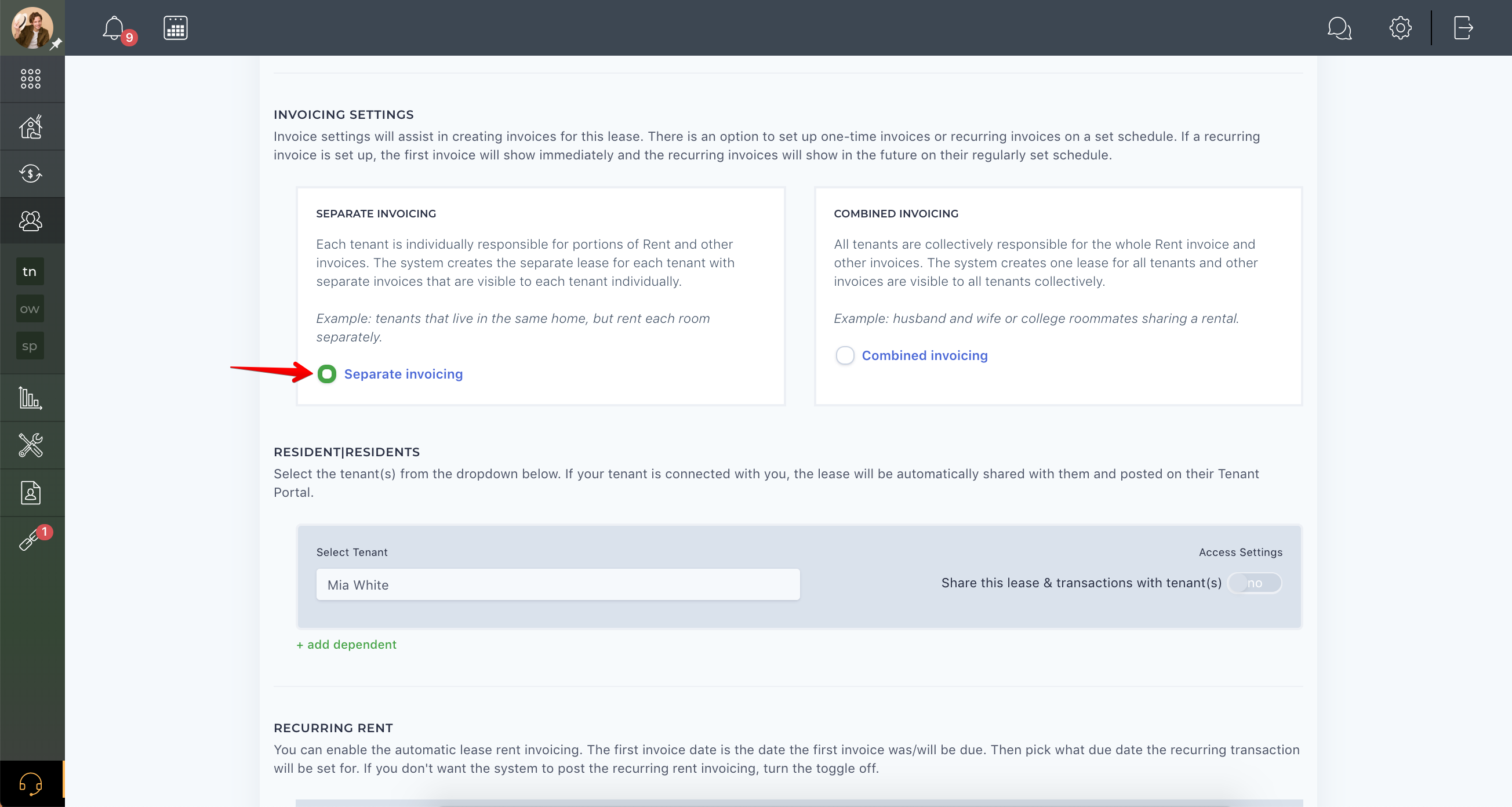The width and height of the screenshot is (1512, 807).
Task: Open the properties house icon in sidebar
Action: (31, 126)
